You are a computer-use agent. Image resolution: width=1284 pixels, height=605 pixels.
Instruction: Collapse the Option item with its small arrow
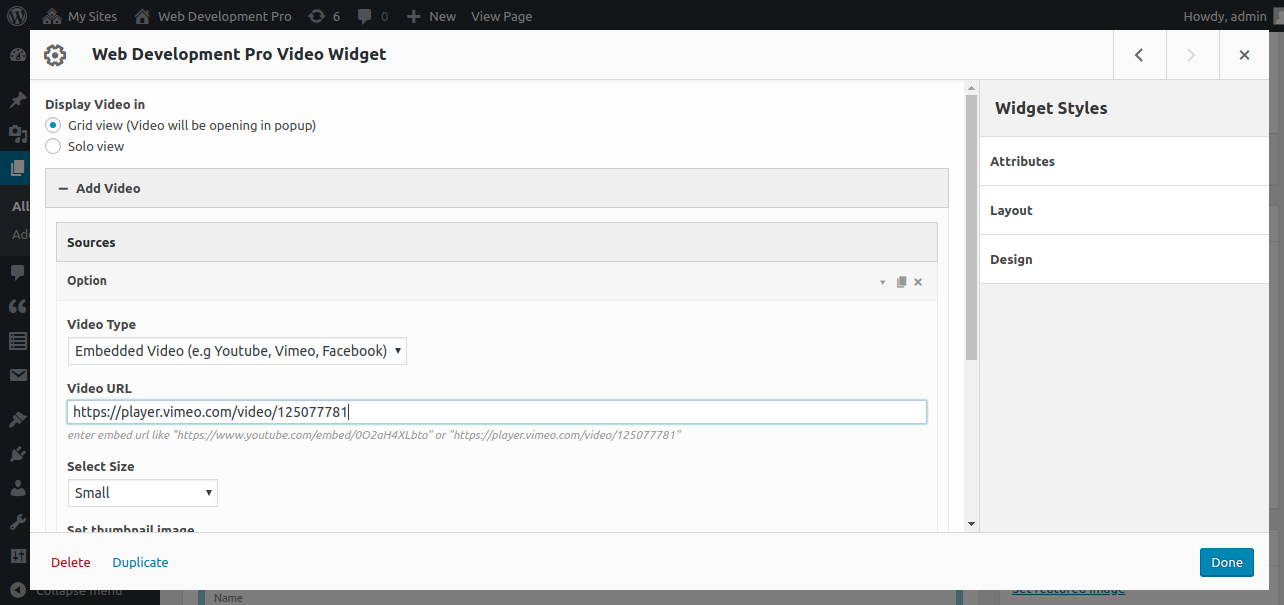(x=882, y=282)
